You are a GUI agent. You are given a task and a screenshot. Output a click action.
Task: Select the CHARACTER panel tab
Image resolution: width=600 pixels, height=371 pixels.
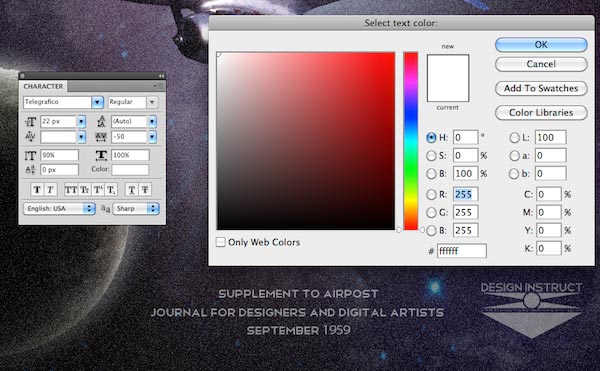[43, 86]
